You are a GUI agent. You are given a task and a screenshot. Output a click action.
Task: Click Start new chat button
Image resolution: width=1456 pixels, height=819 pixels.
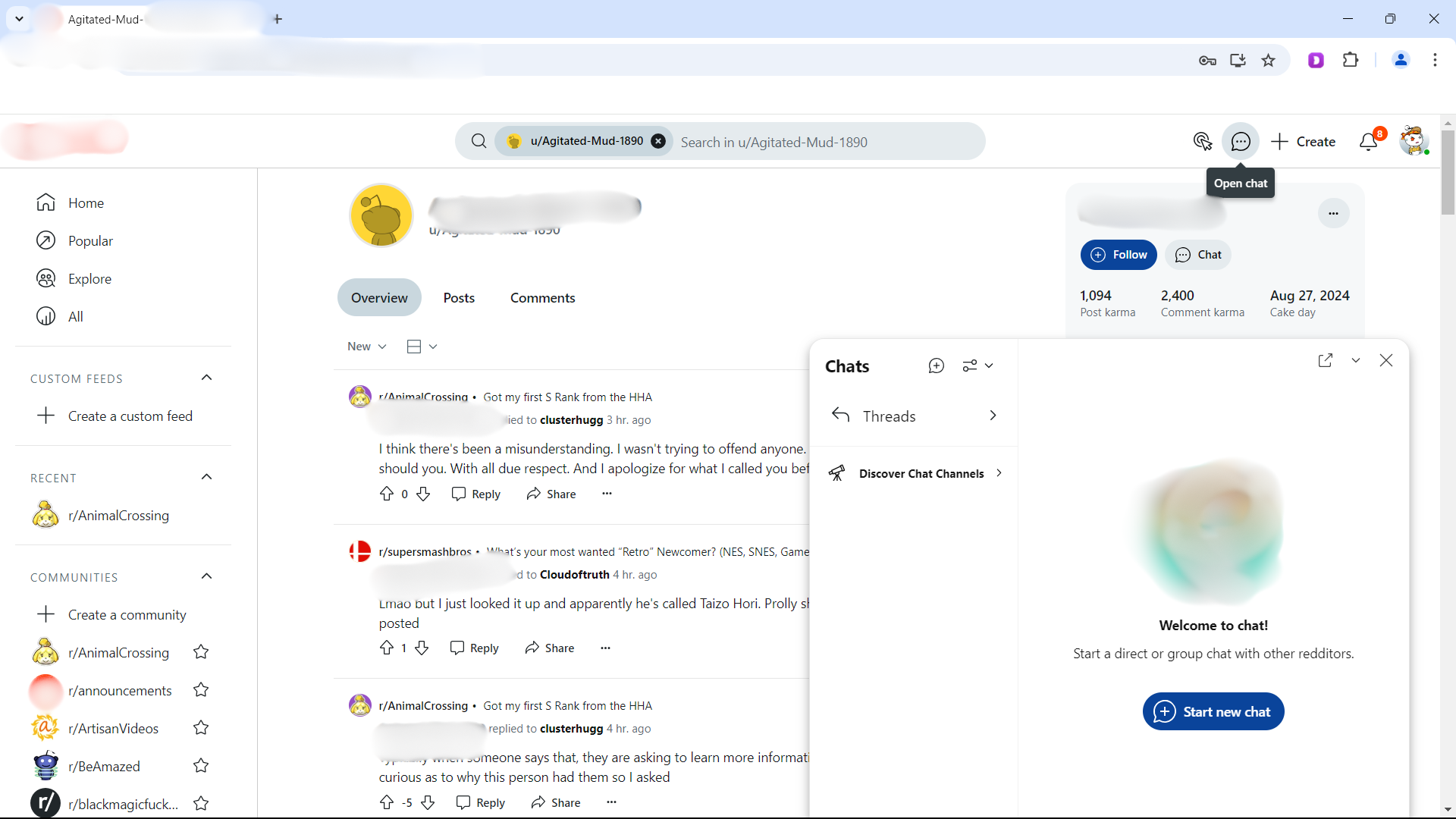(1213, 712)
